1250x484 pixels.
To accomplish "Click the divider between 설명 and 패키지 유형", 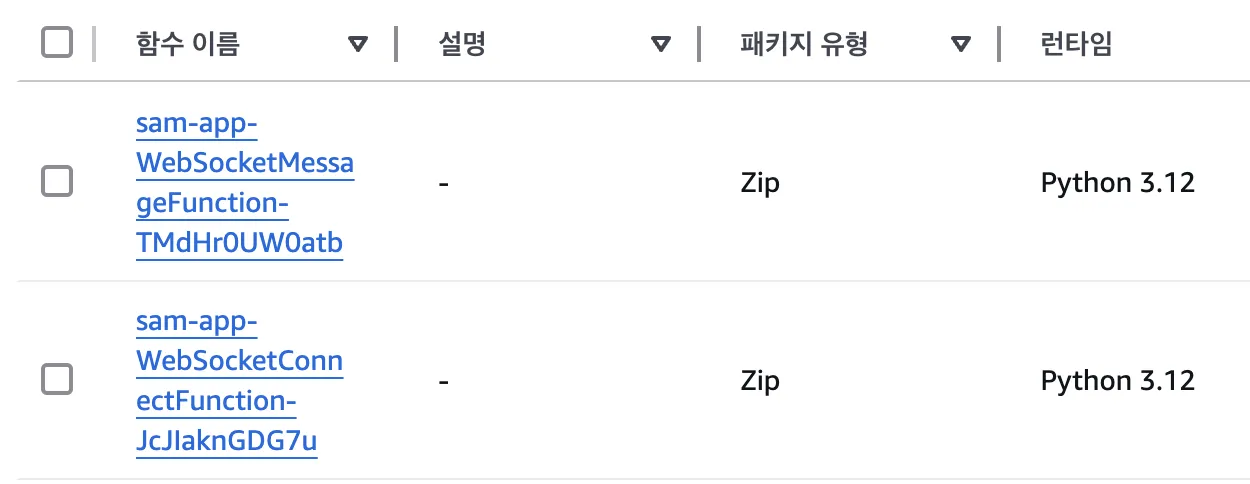I will coord(698,45).
